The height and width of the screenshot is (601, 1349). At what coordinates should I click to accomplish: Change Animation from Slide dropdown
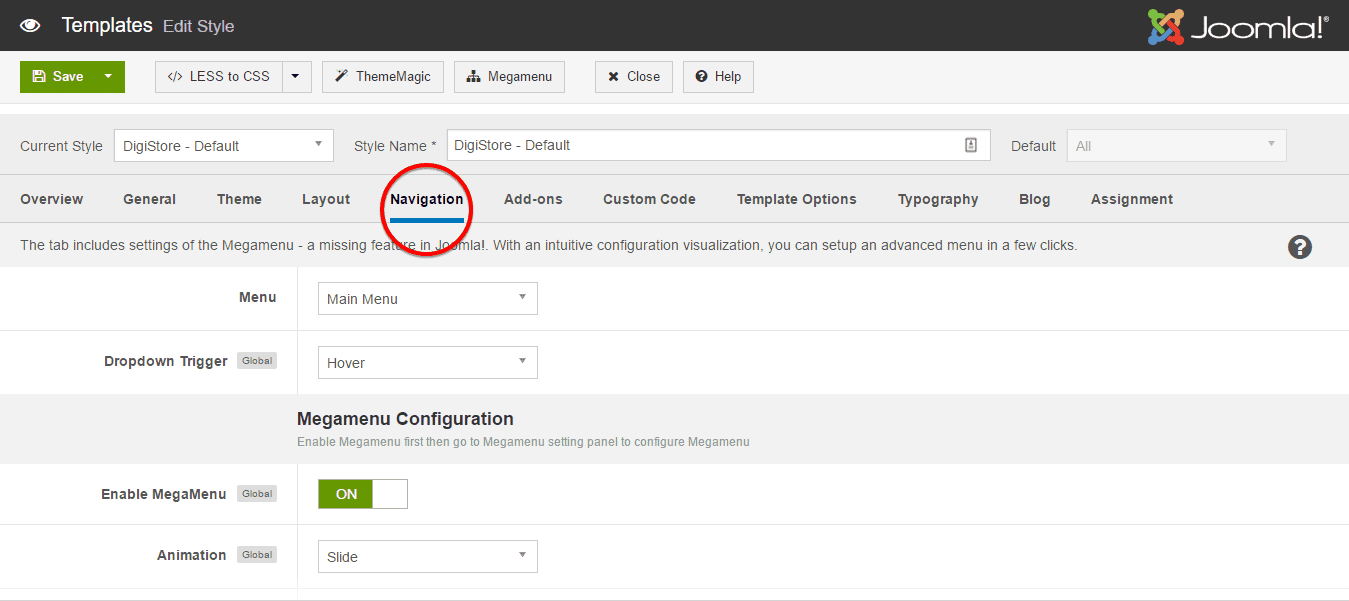(427, 556)
